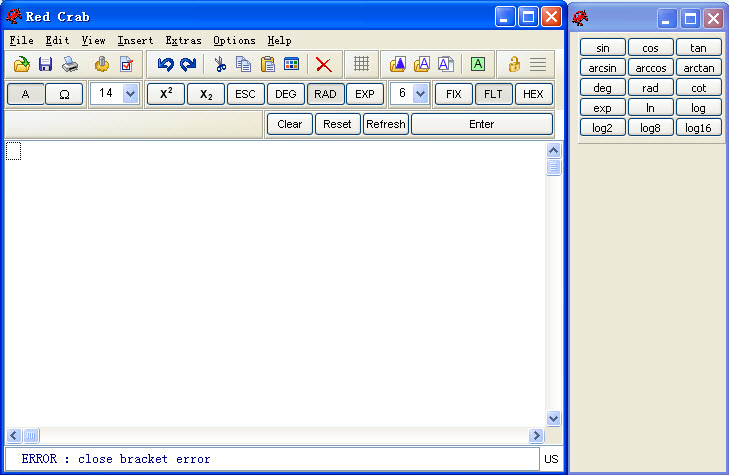Click the stamp icon in toolbar

(x=102, y=64)
